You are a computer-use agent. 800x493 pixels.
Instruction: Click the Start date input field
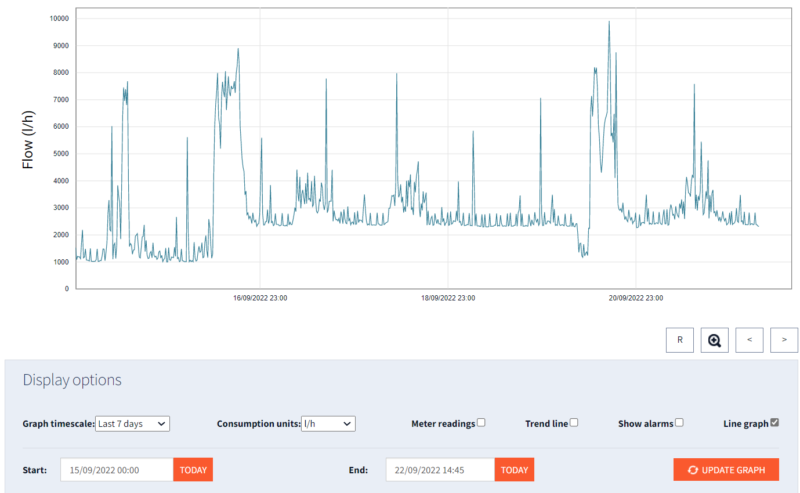coord(116,469)
